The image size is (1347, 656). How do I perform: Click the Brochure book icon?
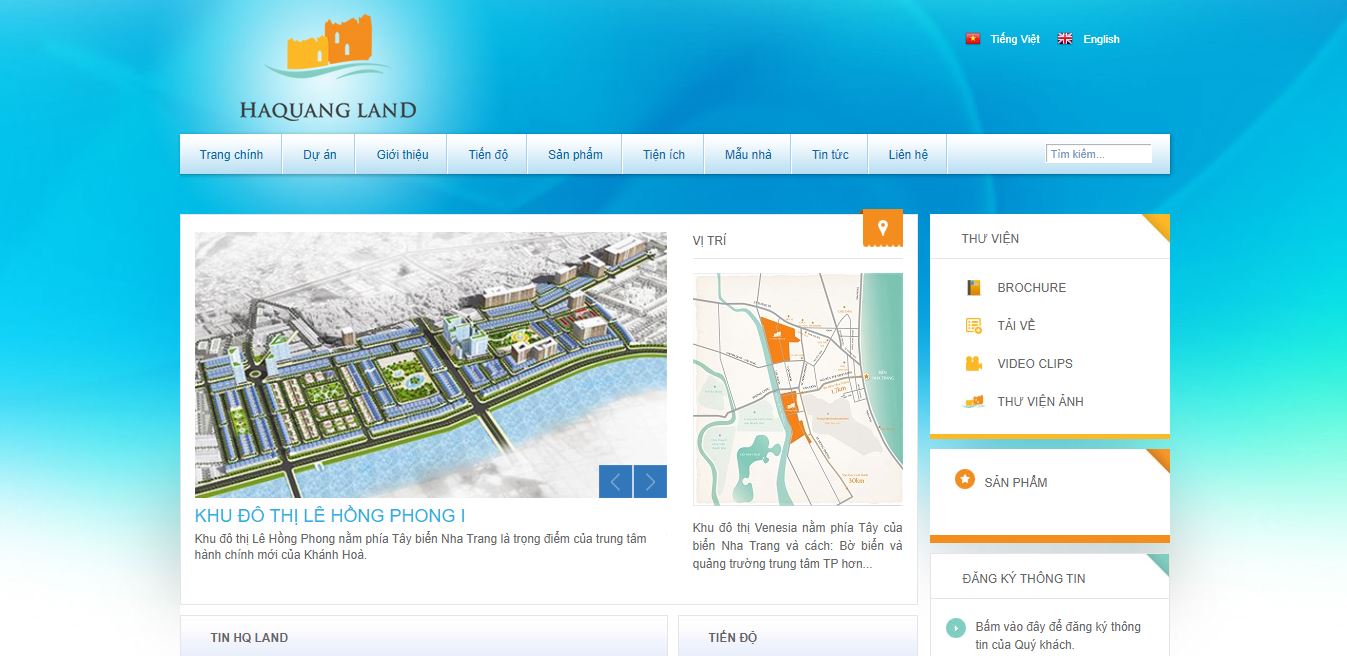[x=974, y=287]
